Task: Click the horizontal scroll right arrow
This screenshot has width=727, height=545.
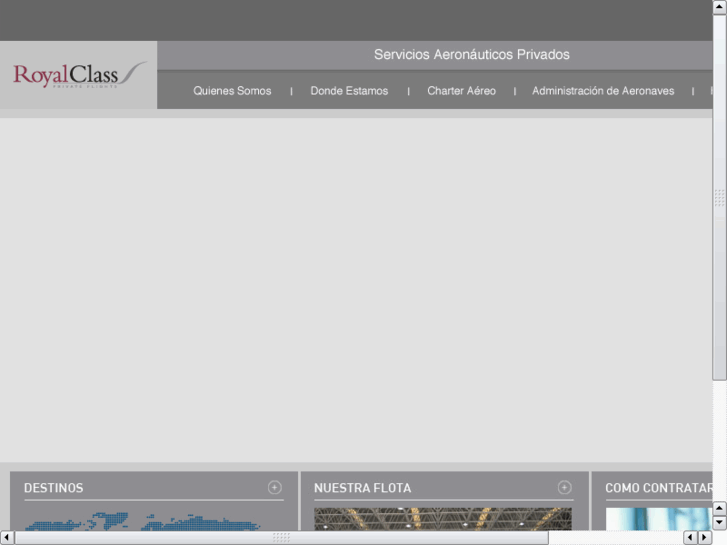Action: click(705, 538)
